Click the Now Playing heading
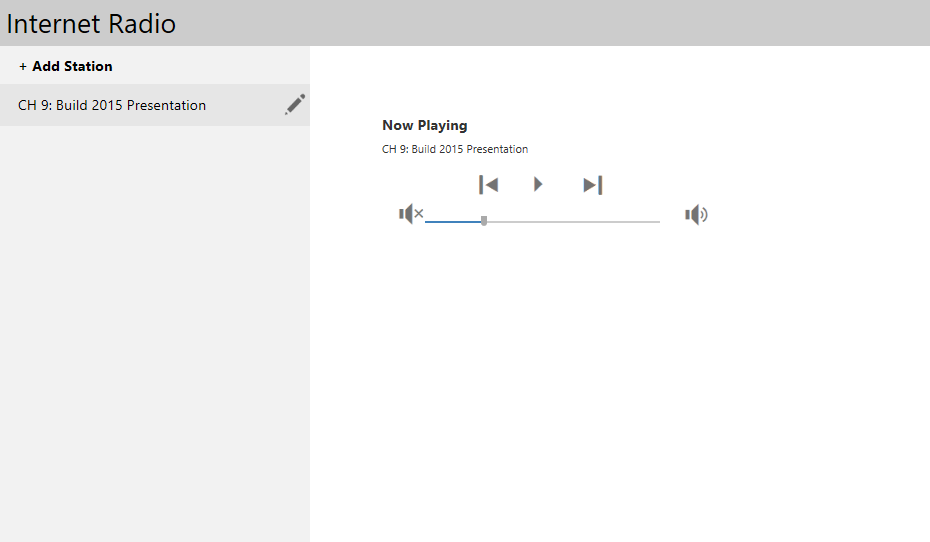 [425, 126]
